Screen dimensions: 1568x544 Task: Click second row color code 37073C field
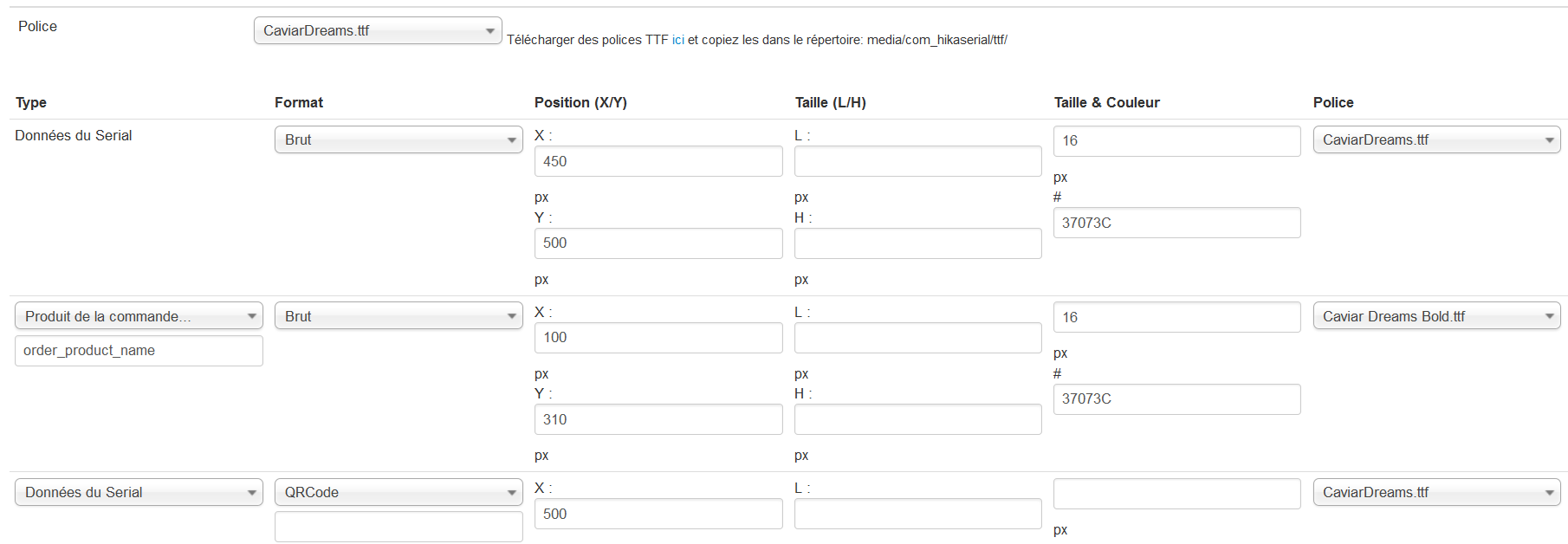1176,399
